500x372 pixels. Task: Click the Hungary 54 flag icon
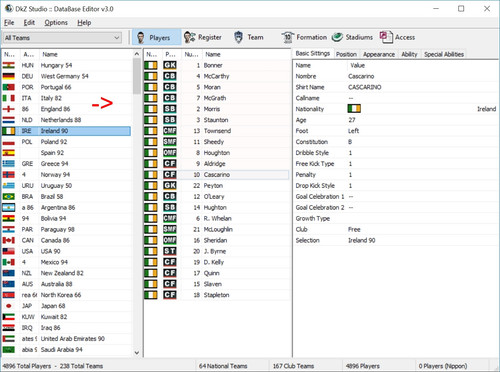[x=9, y=65]
